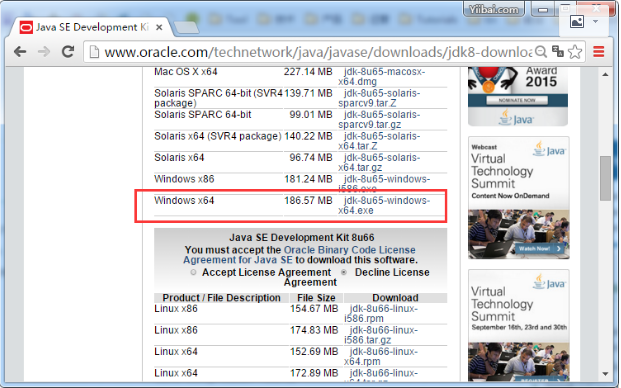
Task: Click the scrollbar down arrow
Action: (x=605, y=374)
